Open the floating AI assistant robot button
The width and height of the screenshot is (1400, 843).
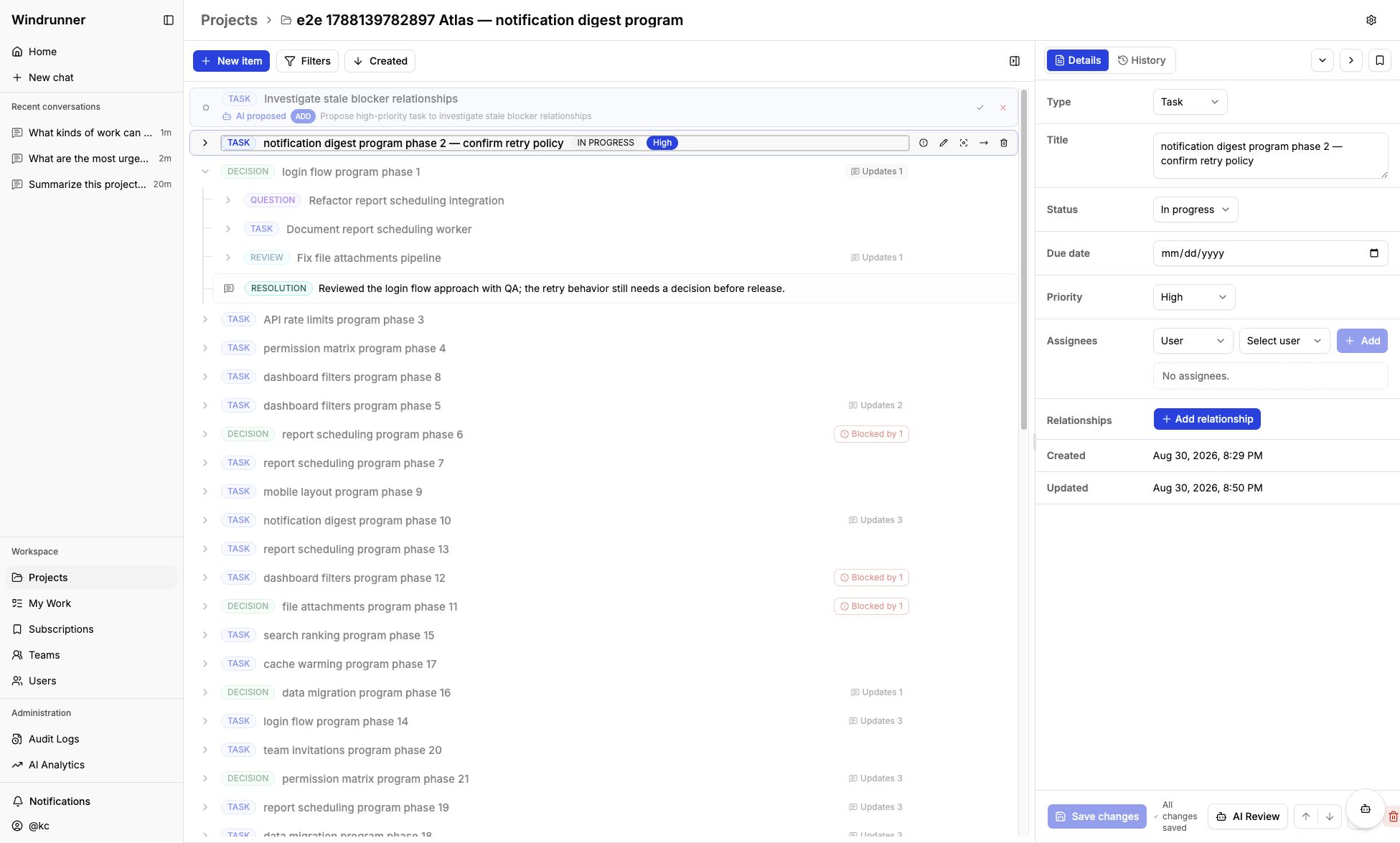pos(1366,809)
